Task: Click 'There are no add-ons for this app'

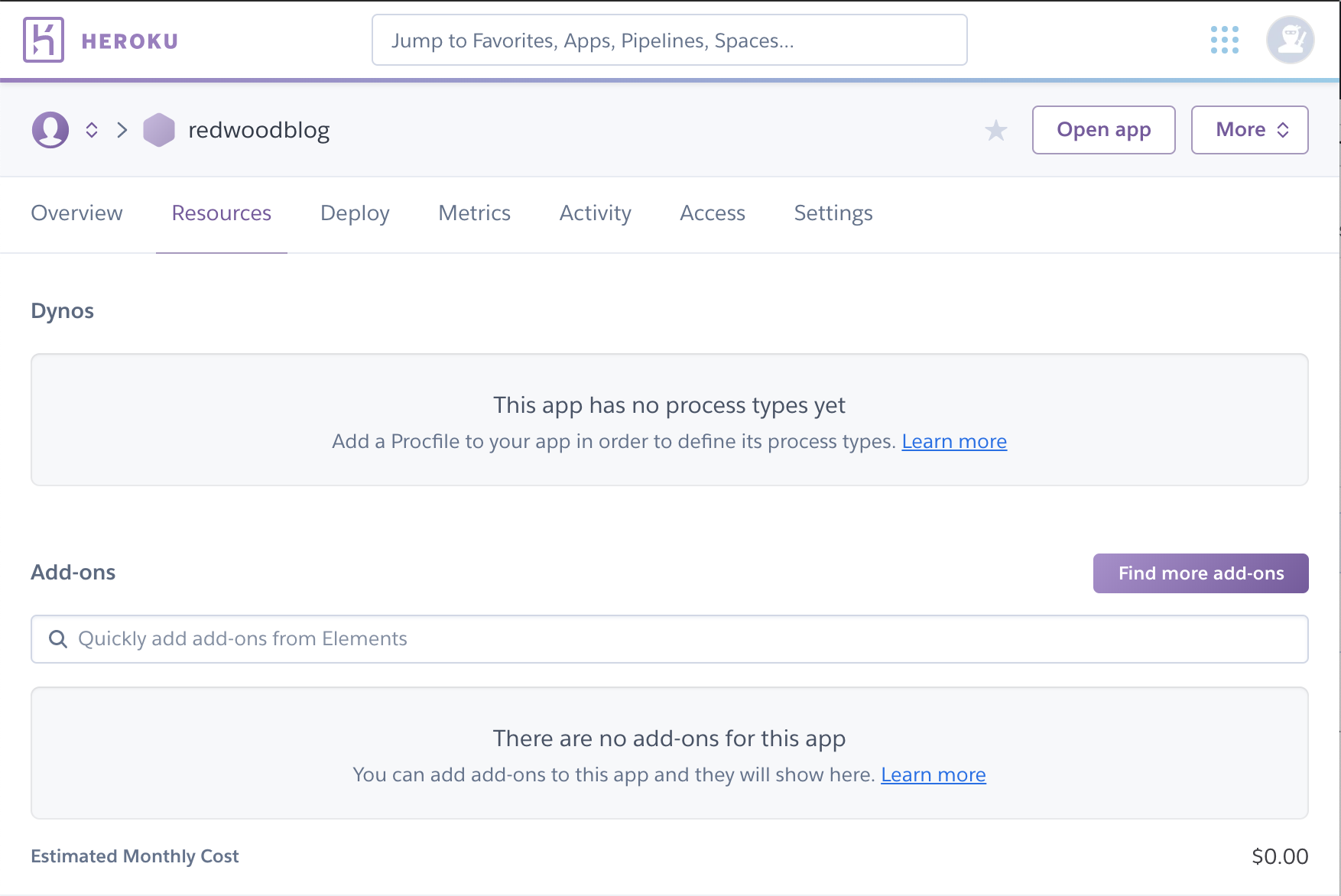Action: (x=669, y=739)
